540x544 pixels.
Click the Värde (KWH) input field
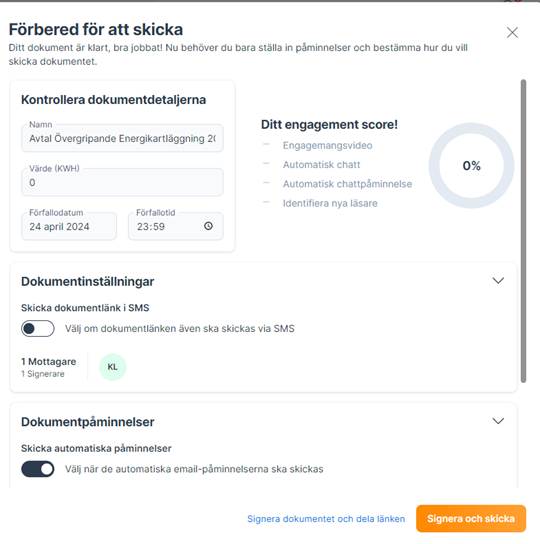point(122,182)
